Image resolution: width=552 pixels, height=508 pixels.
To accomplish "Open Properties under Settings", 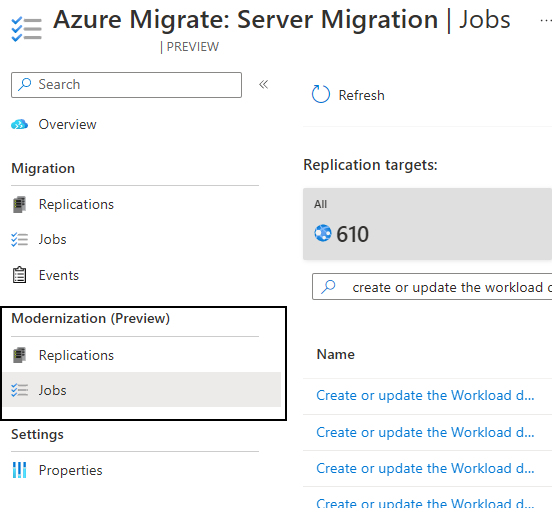I will tap(70, 470).
